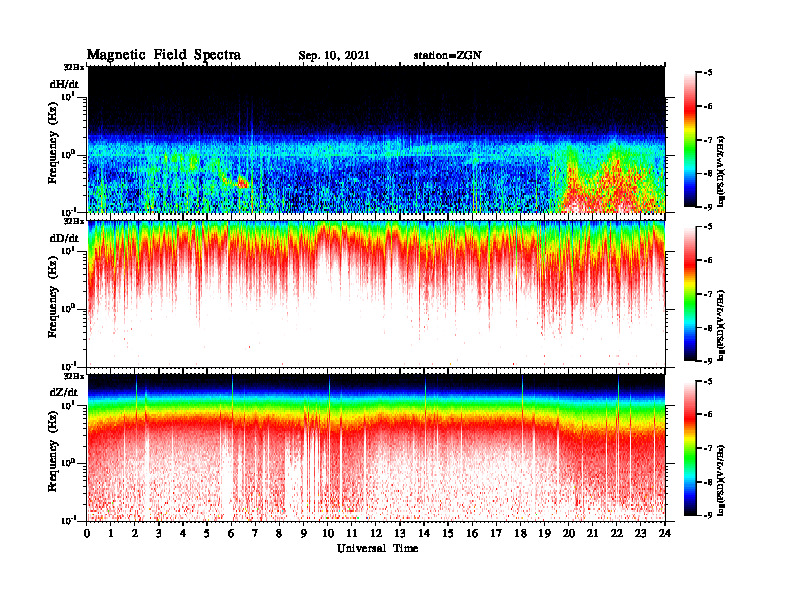This screenshot has width=792, height=612.
Task: Click hour tick label 18 on time axis
Action: (x=520, y=534)
